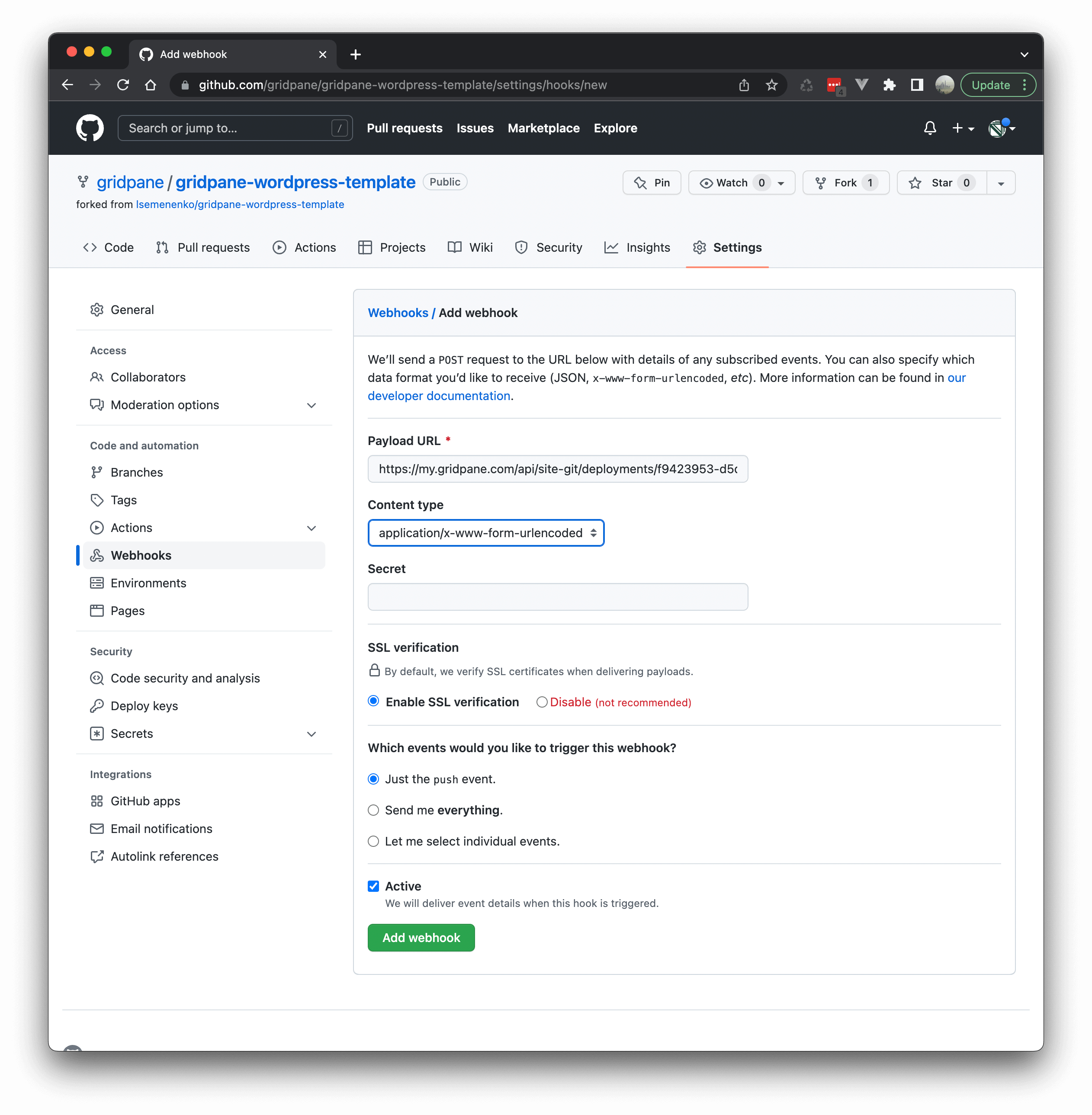Focus Secret input field
This screenshot has height=1115, width=1092.
(x=558, y=597)
